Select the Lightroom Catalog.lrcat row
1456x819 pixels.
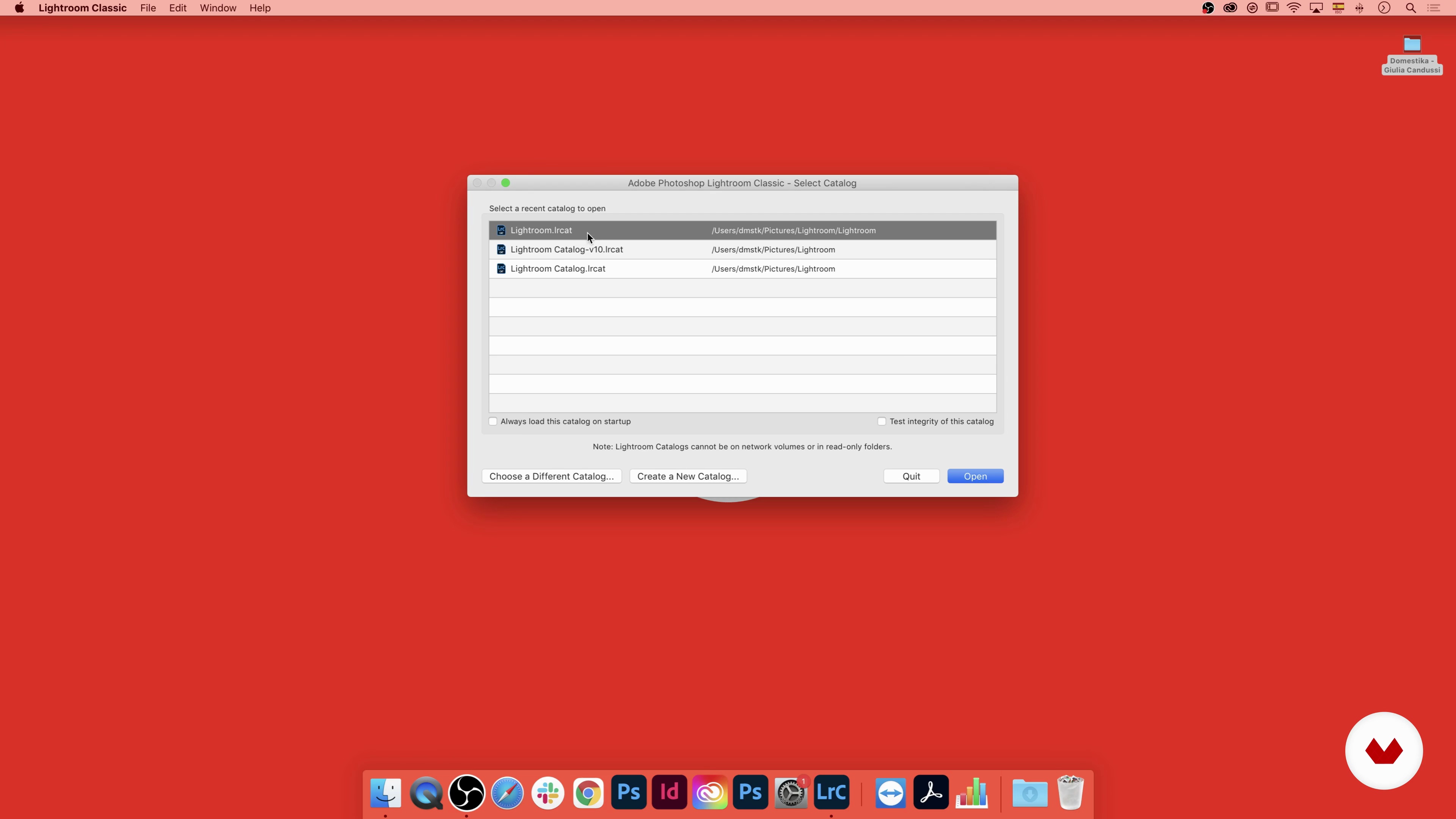click(742, 268)
